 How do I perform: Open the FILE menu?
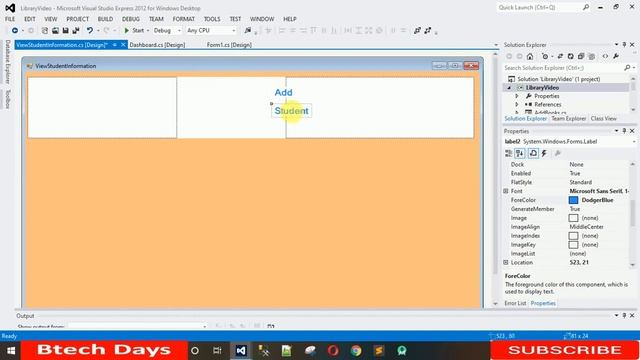[10, 19]
